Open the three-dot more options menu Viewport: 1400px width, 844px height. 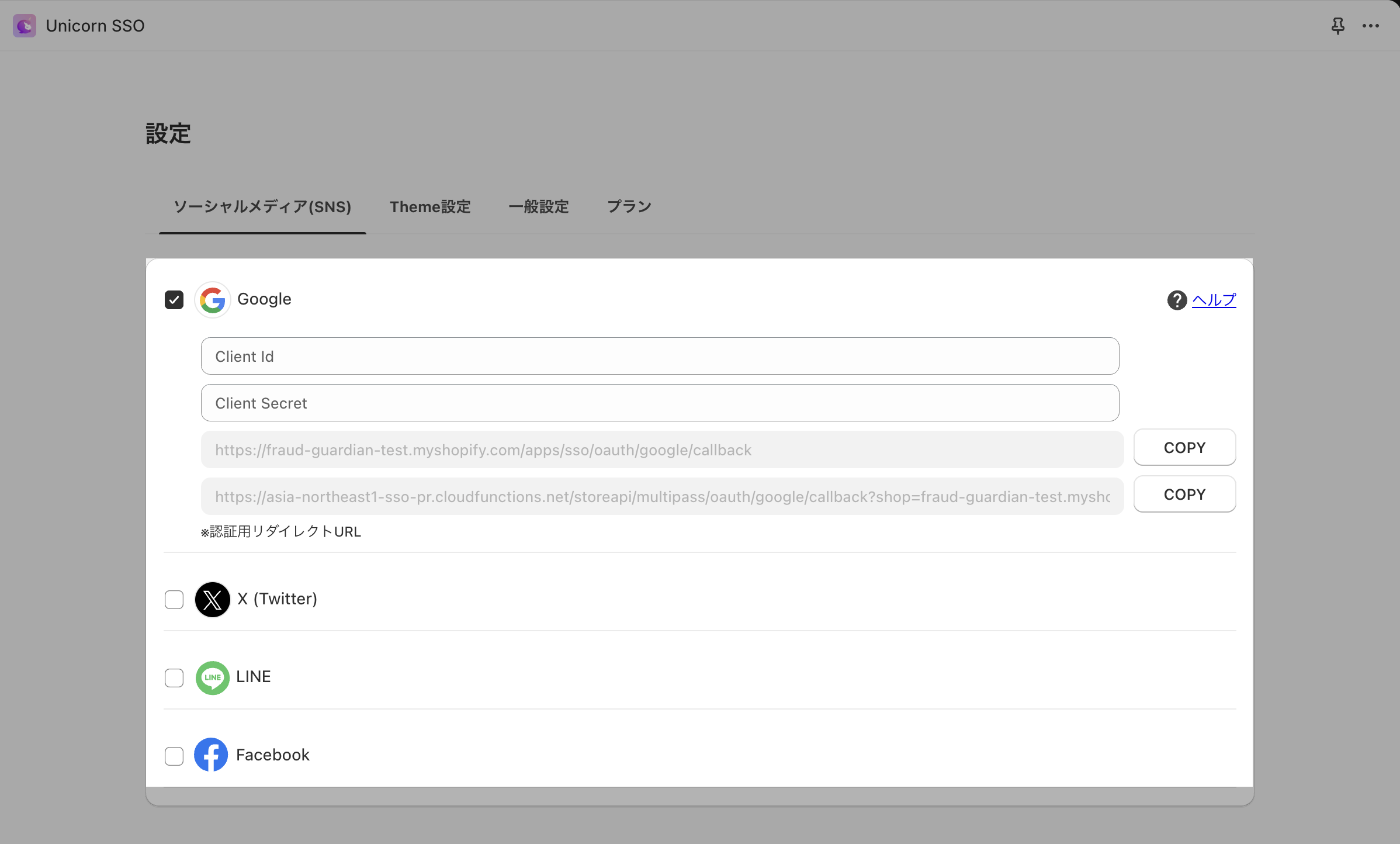[1370, 26]
